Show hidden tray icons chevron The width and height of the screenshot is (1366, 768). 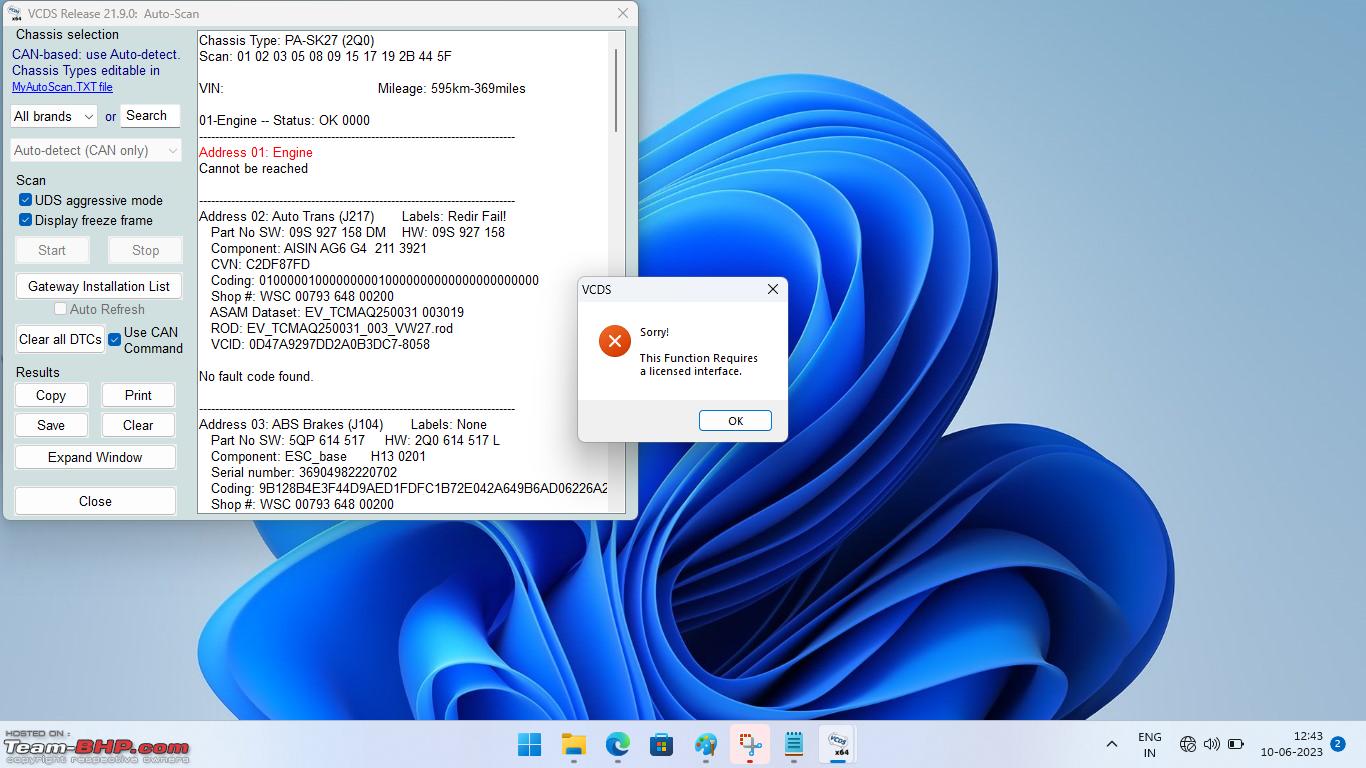tap(1111, 744)
